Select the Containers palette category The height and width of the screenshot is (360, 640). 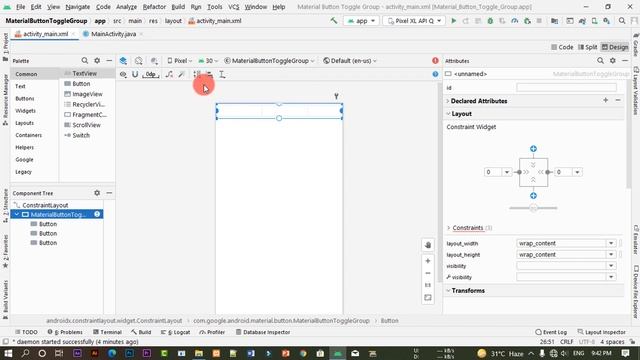[x=29, y=135]
